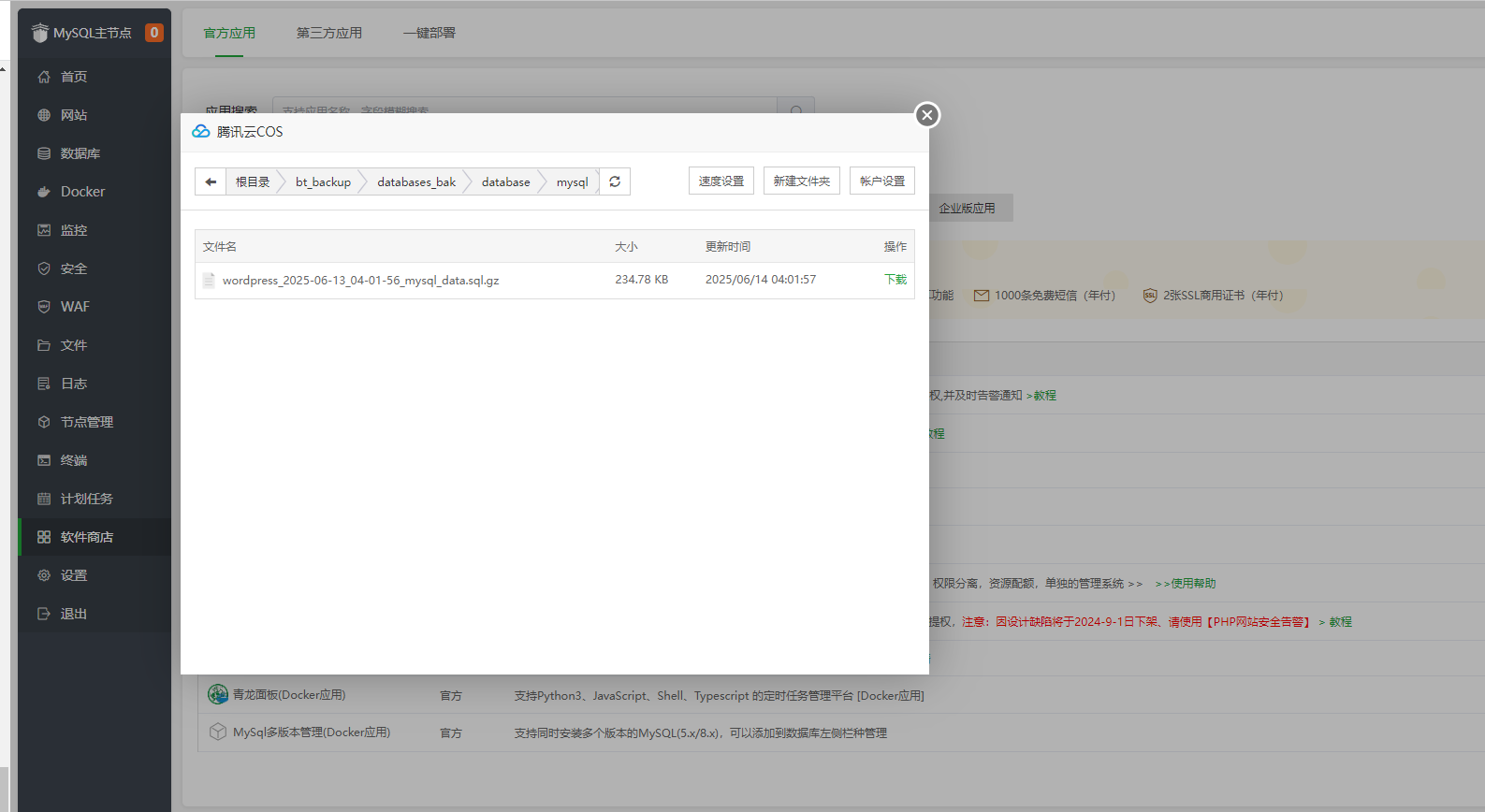Open 首页 from the sidebar

pyautogui.click(x=74, y=77)
